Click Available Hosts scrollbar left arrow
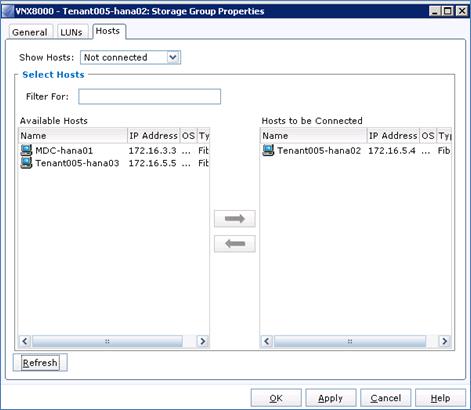The width and height of the screenshot is (471, 410). pos(25,341)
